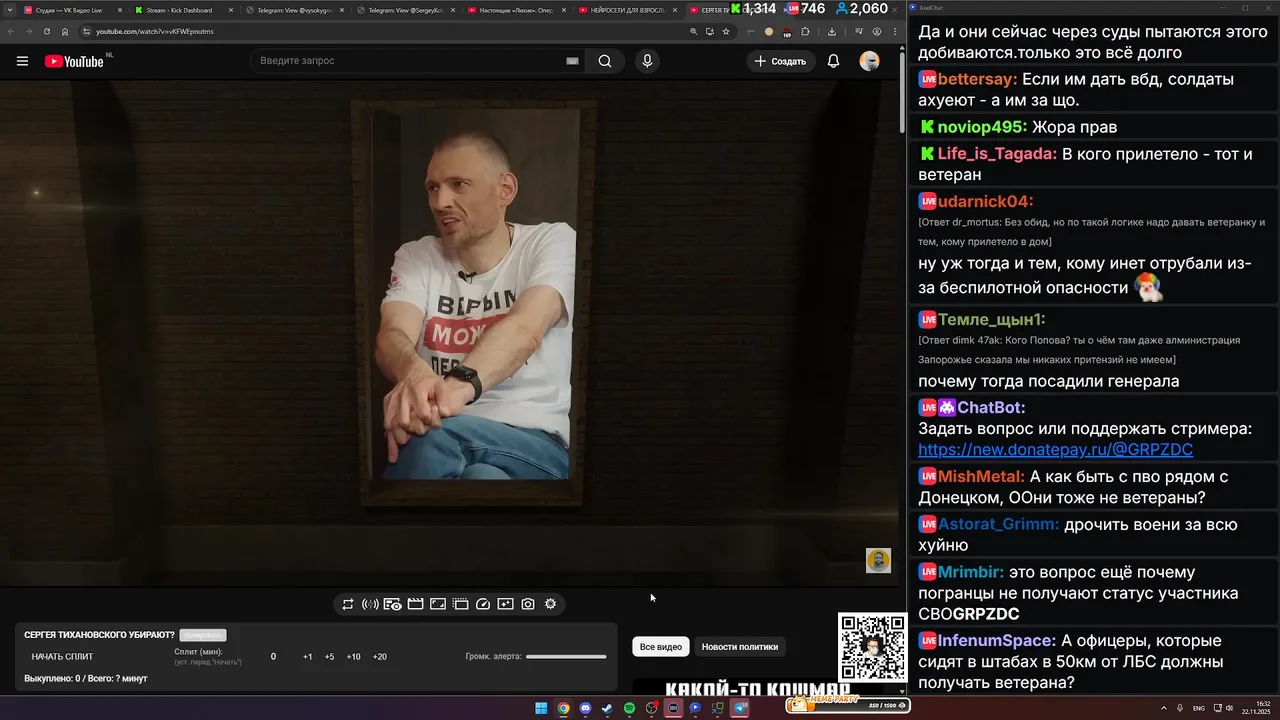Reload the page with refresh icon

tap(46, 31)
